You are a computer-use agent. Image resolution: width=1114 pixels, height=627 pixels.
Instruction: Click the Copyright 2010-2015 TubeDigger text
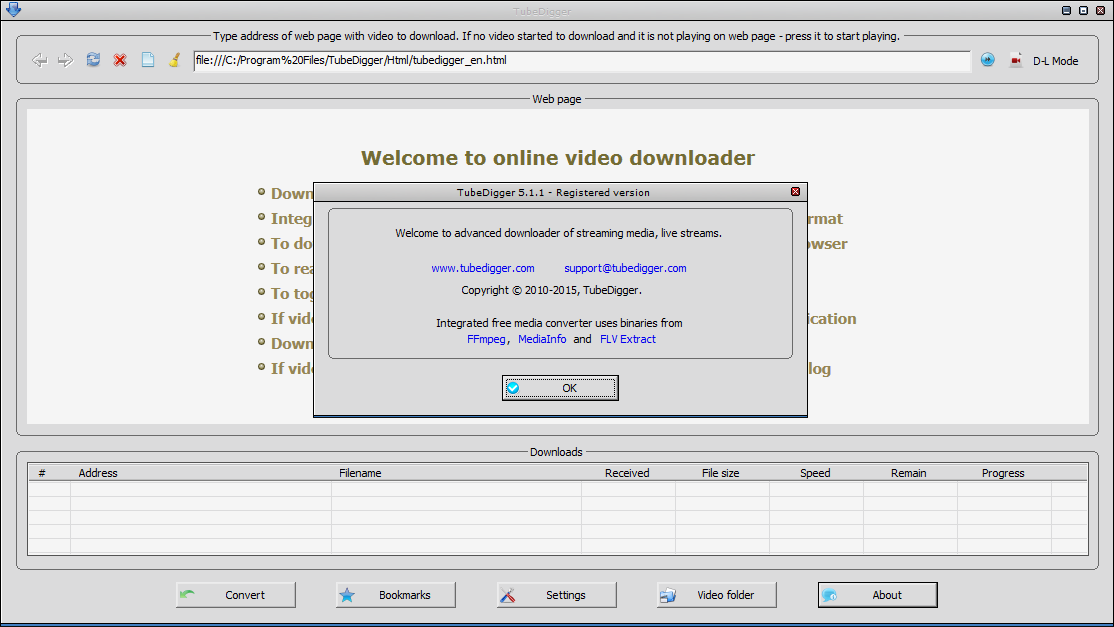(x=551, y=290)
